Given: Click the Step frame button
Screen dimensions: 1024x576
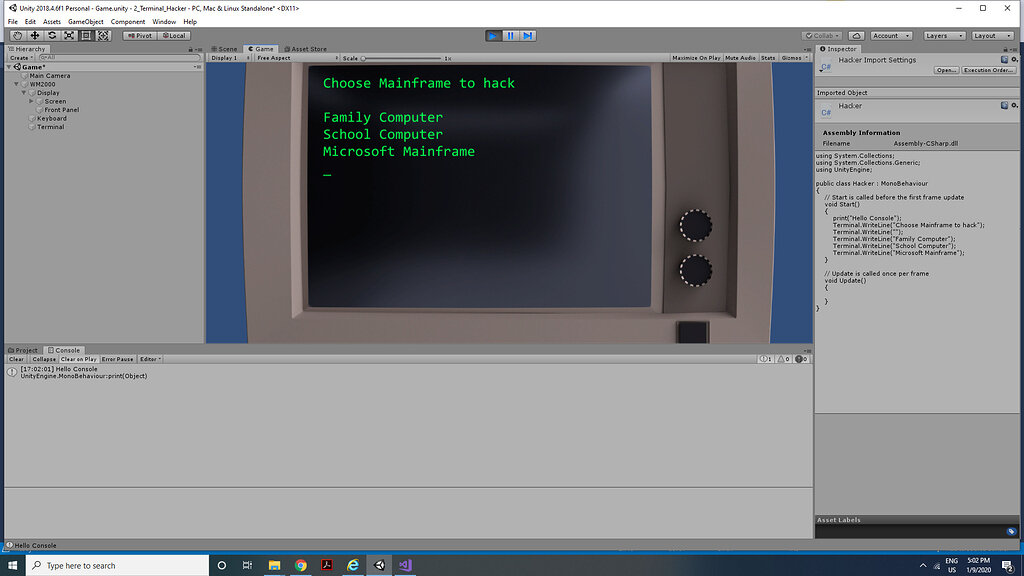Looking at the screenshot, I should (527, 35).
